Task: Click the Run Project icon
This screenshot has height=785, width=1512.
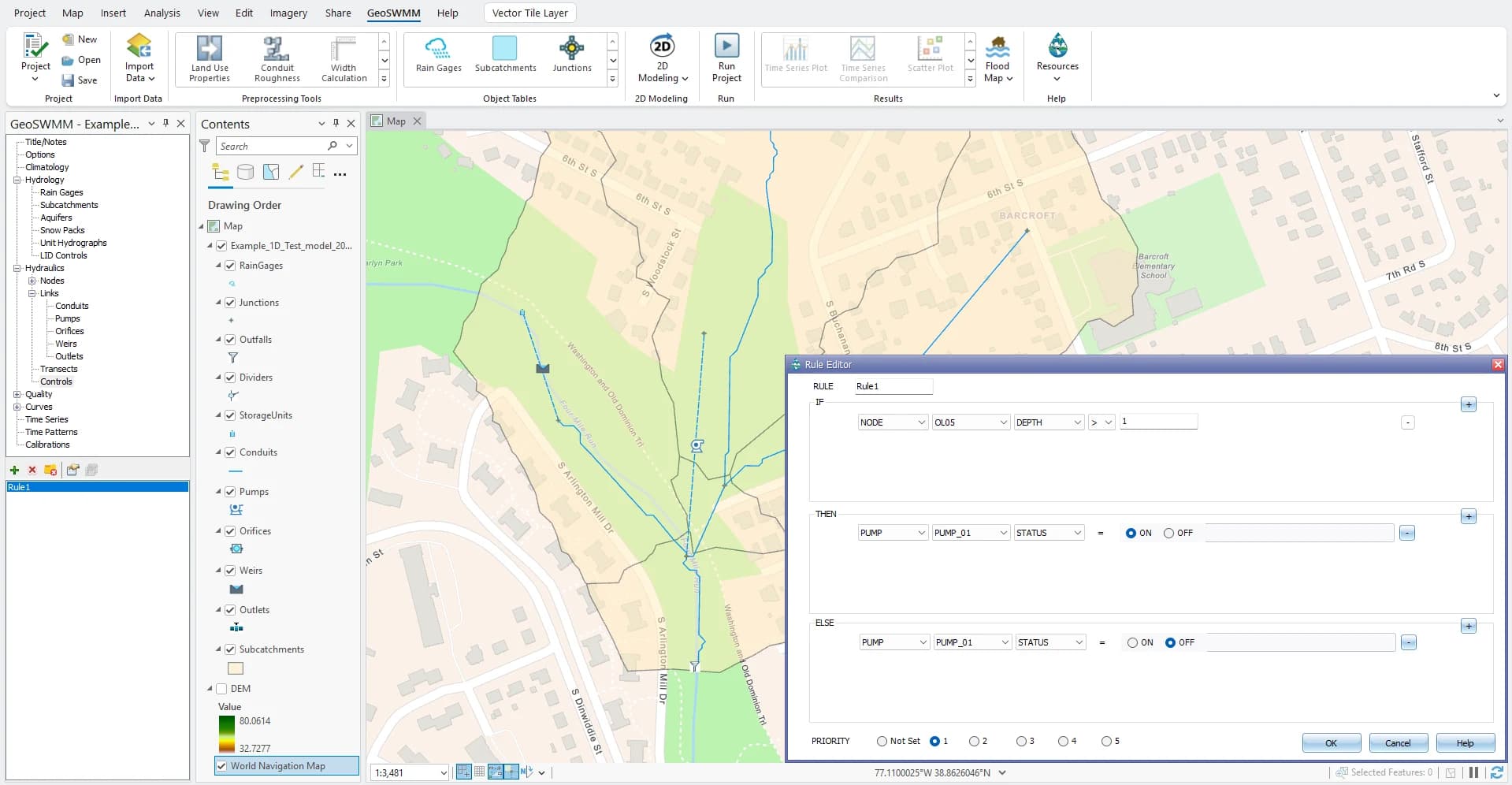Action: [726, 46]
